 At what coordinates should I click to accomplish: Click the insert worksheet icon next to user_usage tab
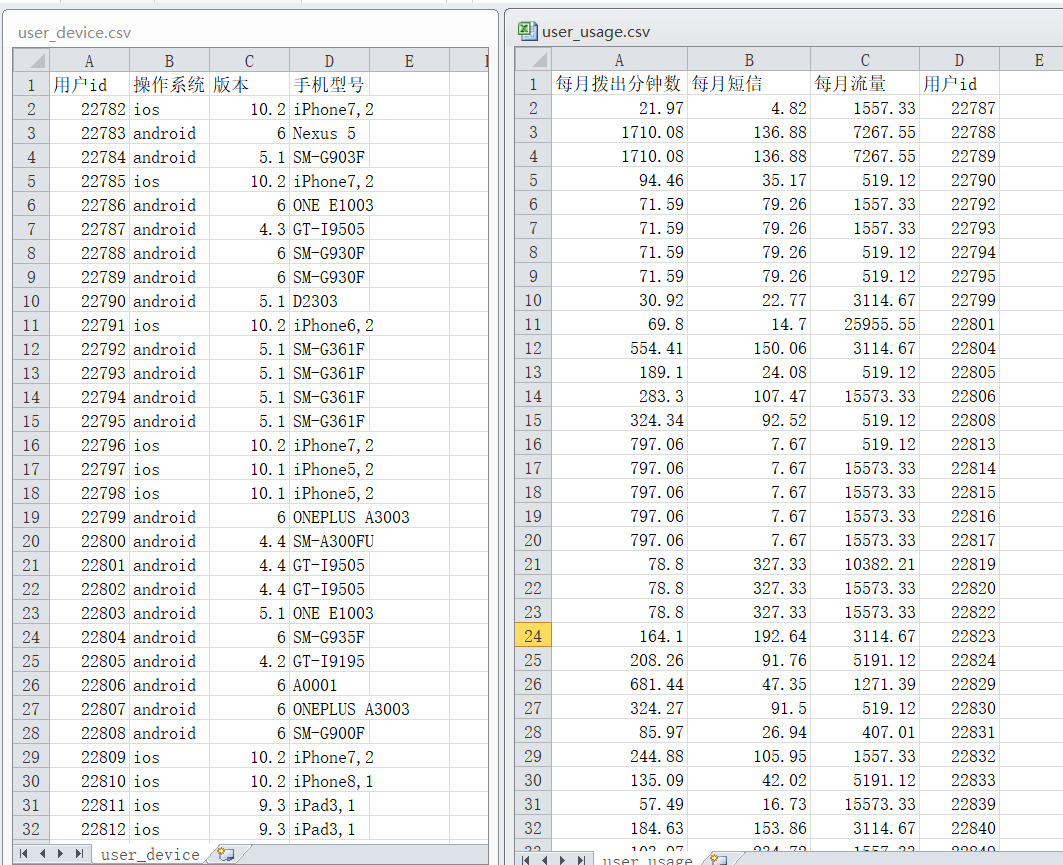point(717,860)
